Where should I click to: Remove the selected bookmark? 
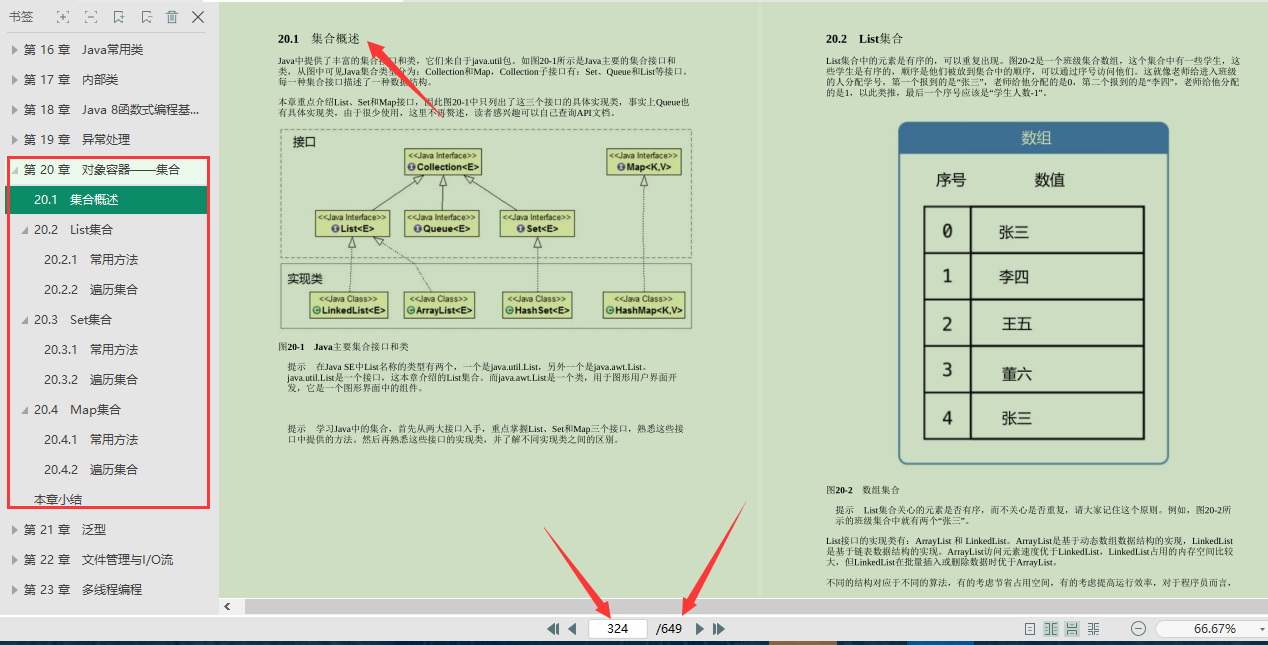146,17
